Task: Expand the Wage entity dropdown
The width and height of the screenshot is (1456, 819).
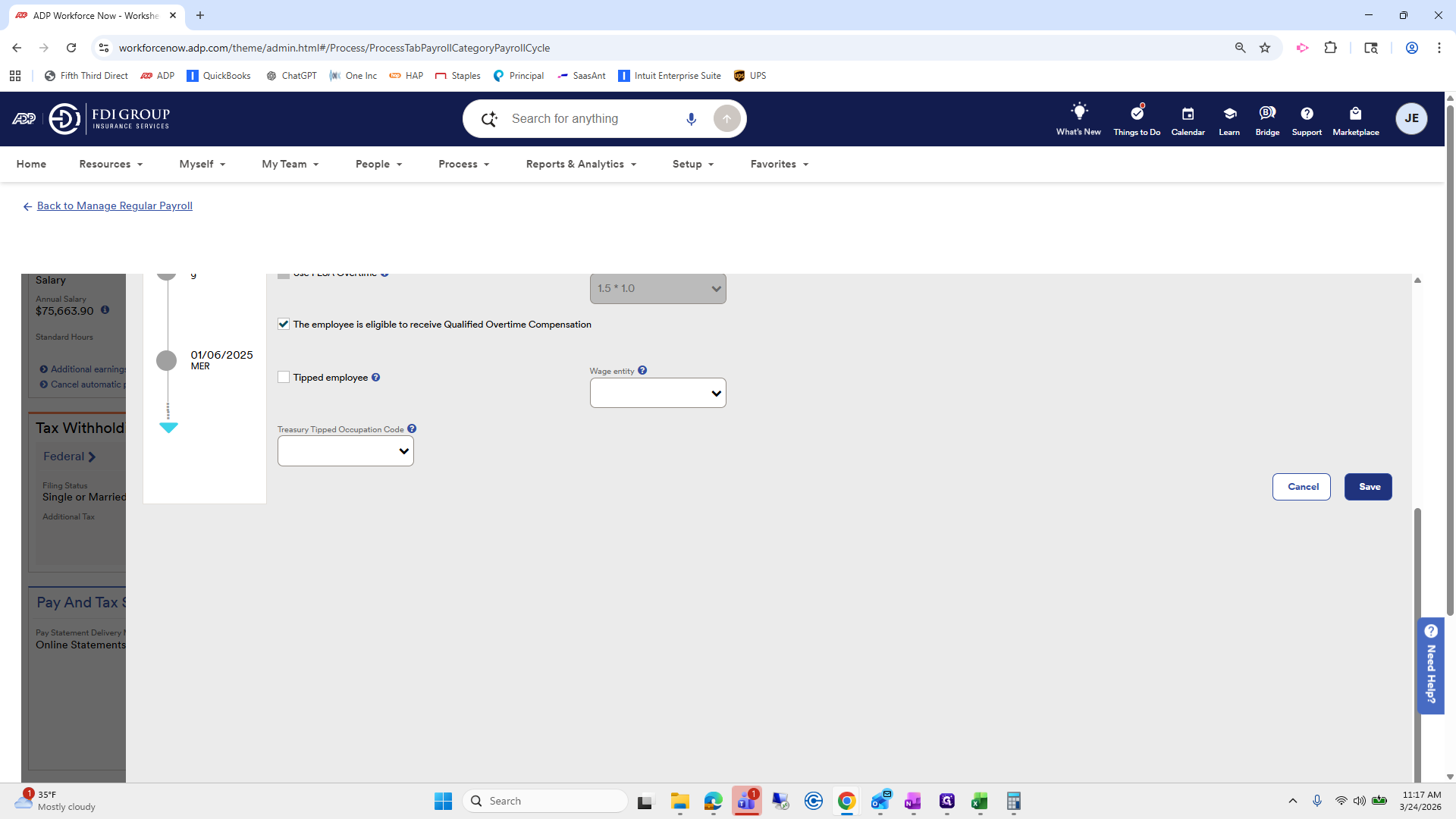Action: point(657,394)
